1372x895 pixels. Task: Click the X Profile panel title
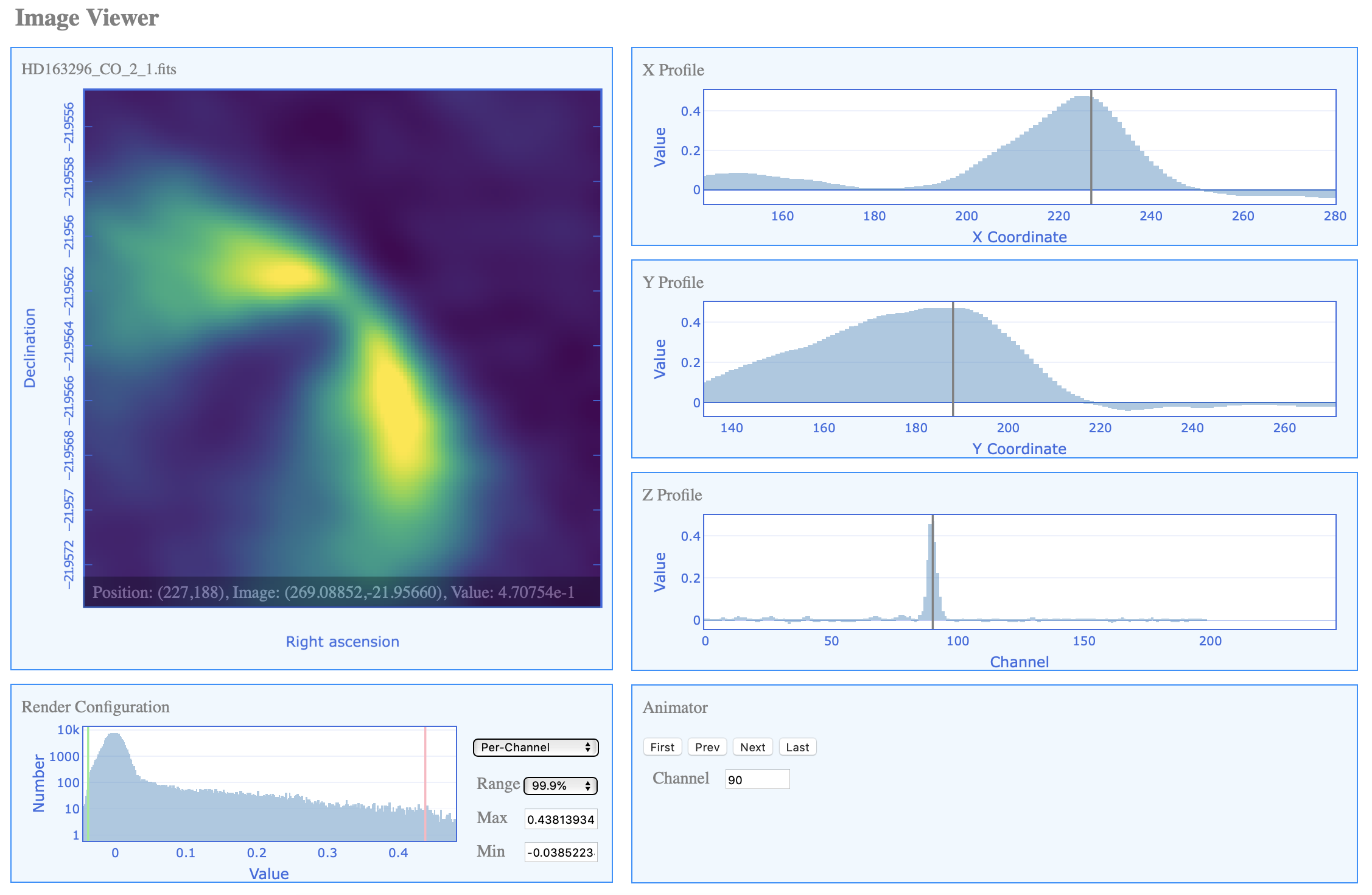pos(673,70)
